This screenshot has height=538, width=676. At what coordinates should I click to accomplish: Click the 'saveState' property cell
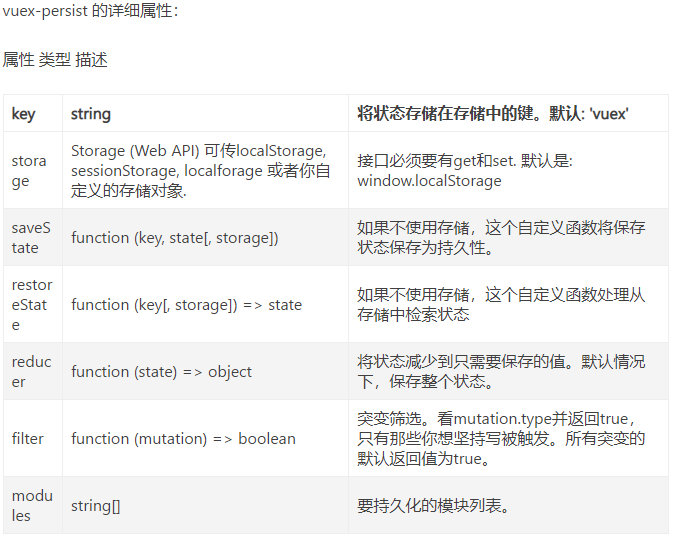[x=30, y=238]
